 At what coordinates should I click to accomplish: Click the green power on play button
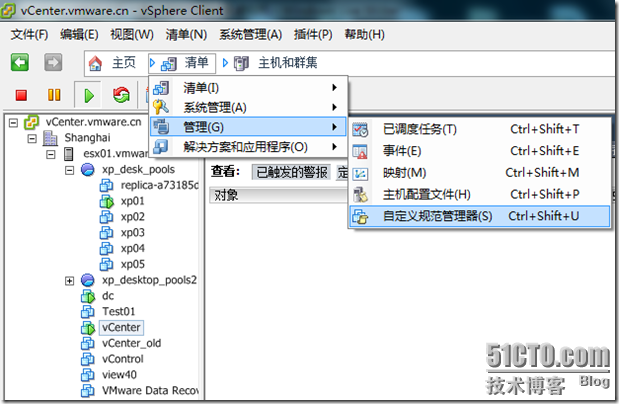pyautogui.click(x=89, y=96)
